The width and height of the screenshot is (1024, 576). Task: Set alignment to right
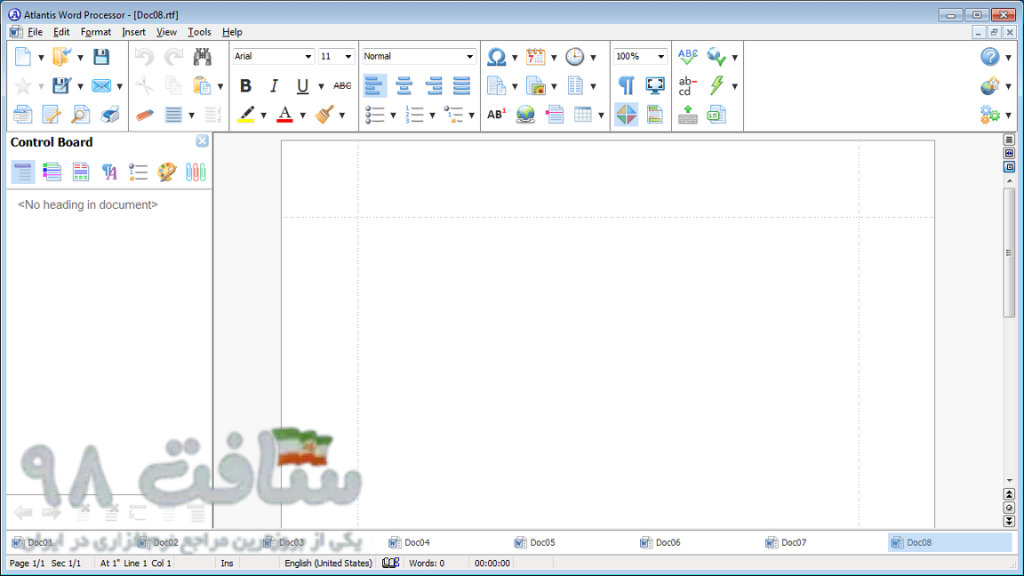tap(433, 86)
